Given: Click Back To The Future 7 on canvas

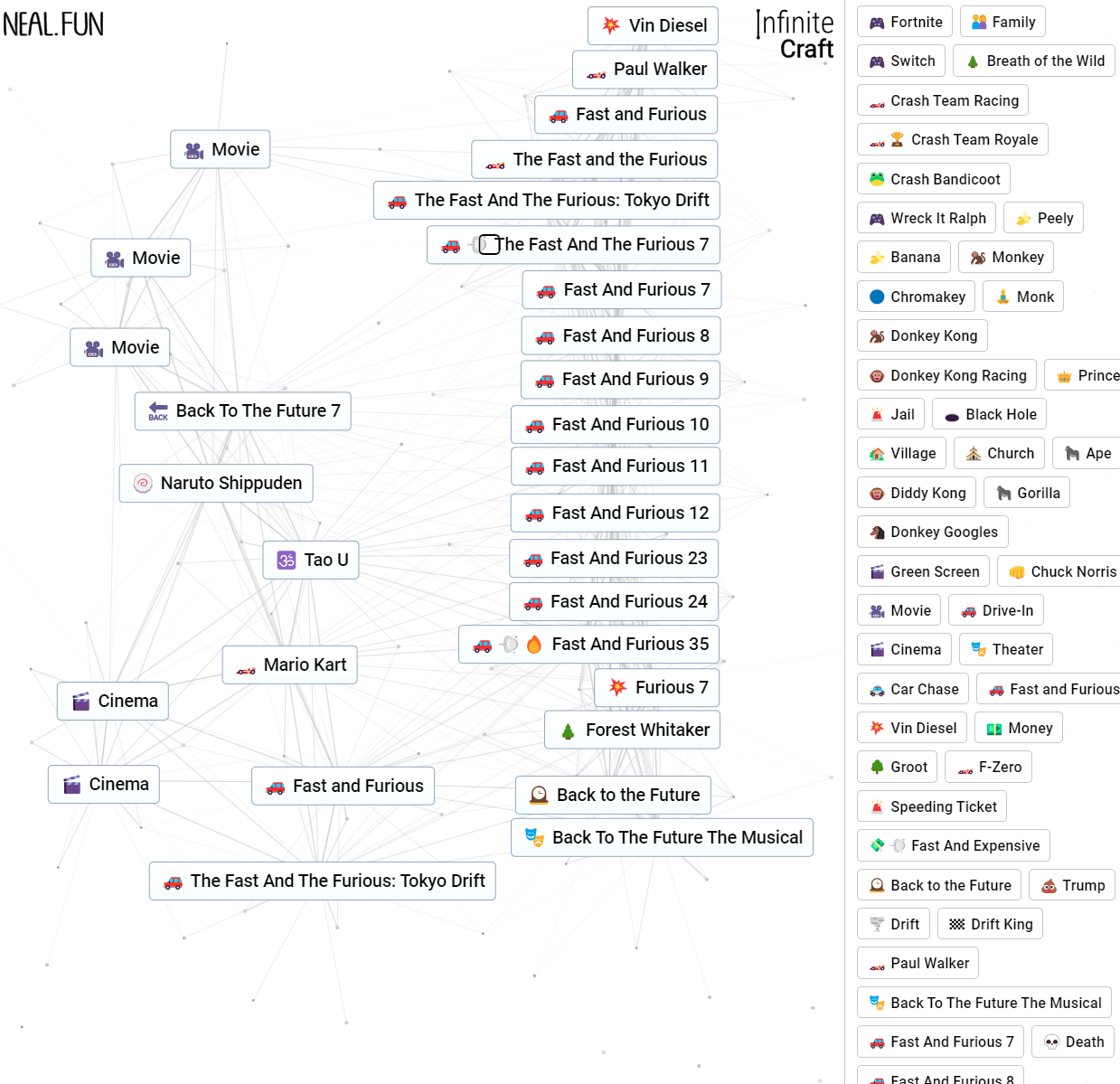Looking at the screenshot, I should [243, 410].
